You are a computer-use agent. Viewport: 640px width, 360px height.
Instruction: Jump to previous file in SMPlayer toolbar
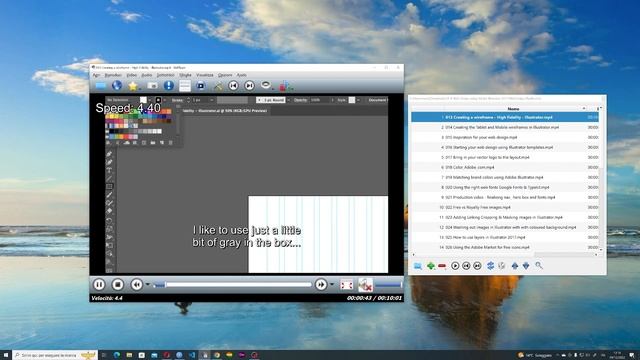pyautogui.click(x=233, y=86)
